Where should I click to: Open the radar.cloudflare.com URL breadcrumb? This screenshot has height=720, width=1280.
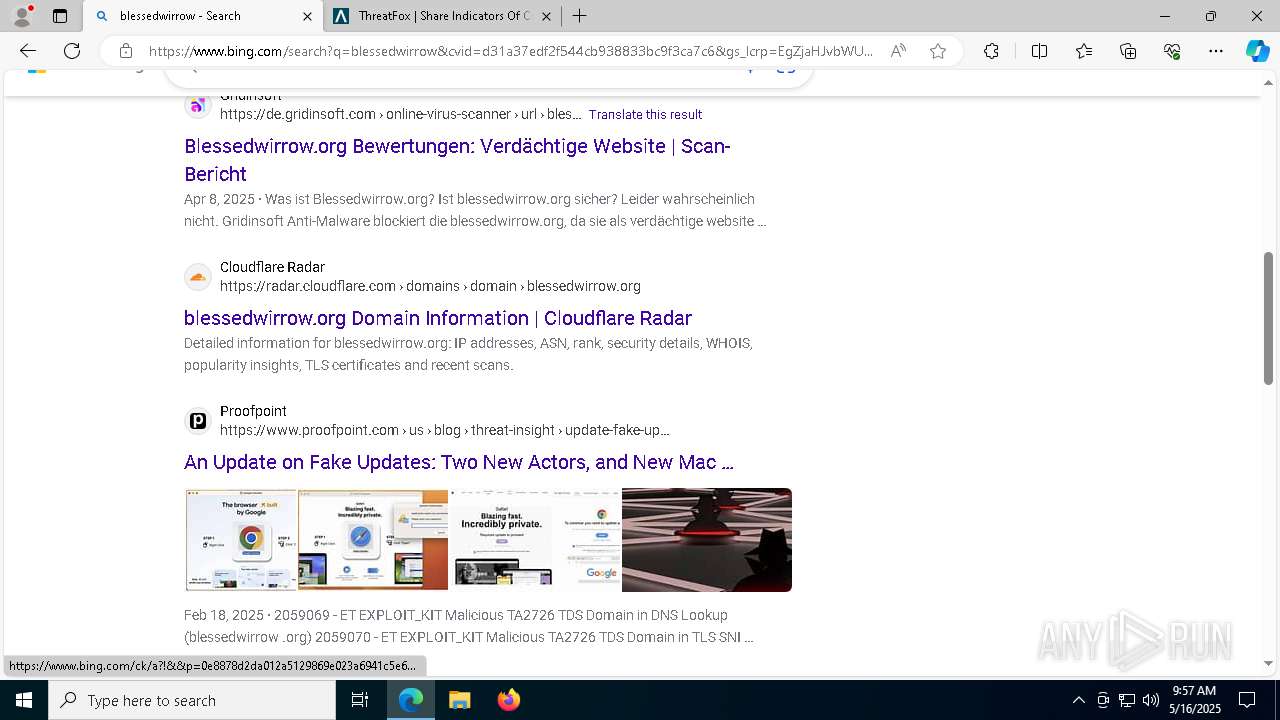[x=430, y=286]
